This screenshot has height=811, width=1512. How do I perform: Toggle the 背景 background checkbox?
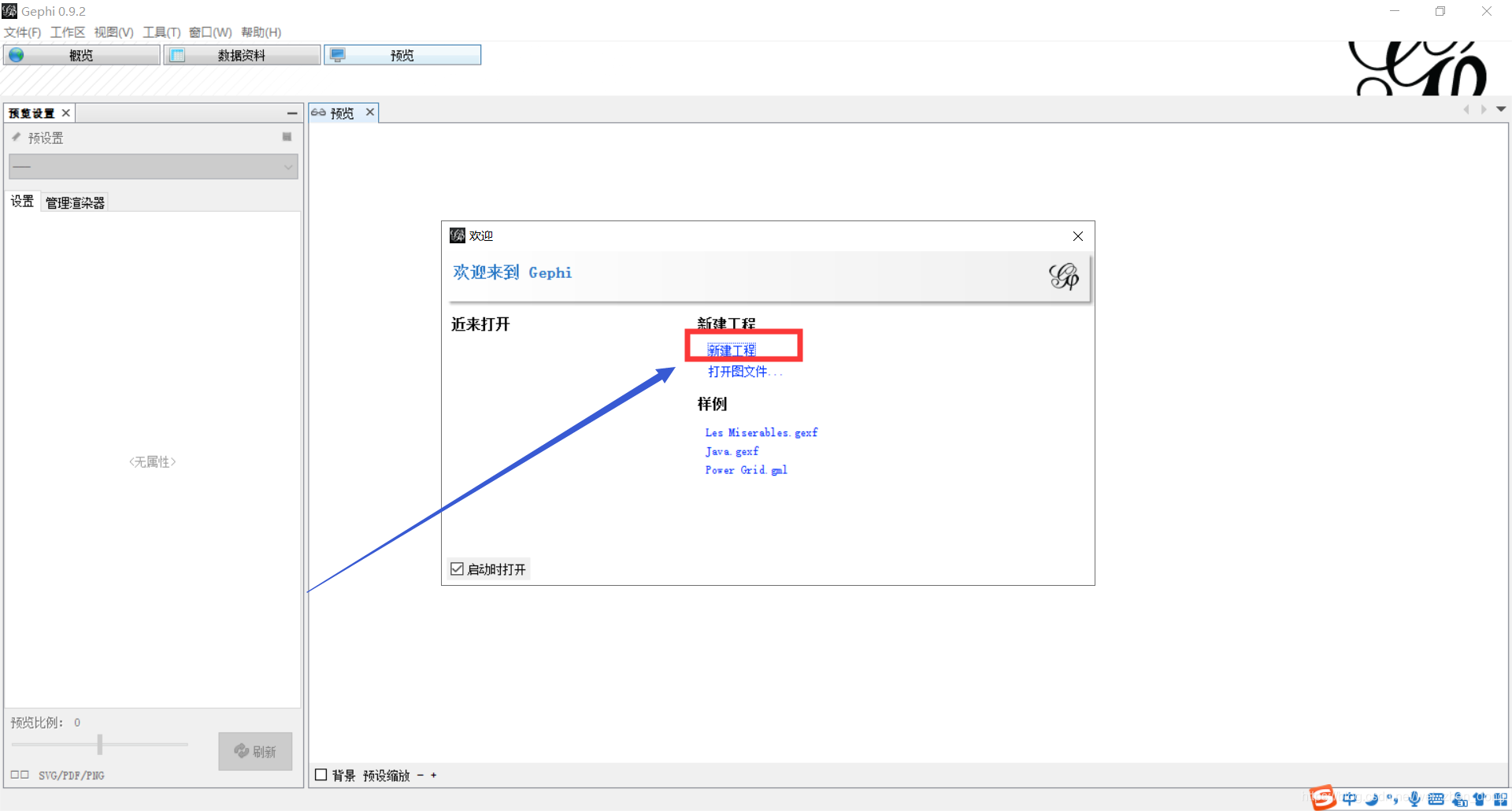(321, 775)
